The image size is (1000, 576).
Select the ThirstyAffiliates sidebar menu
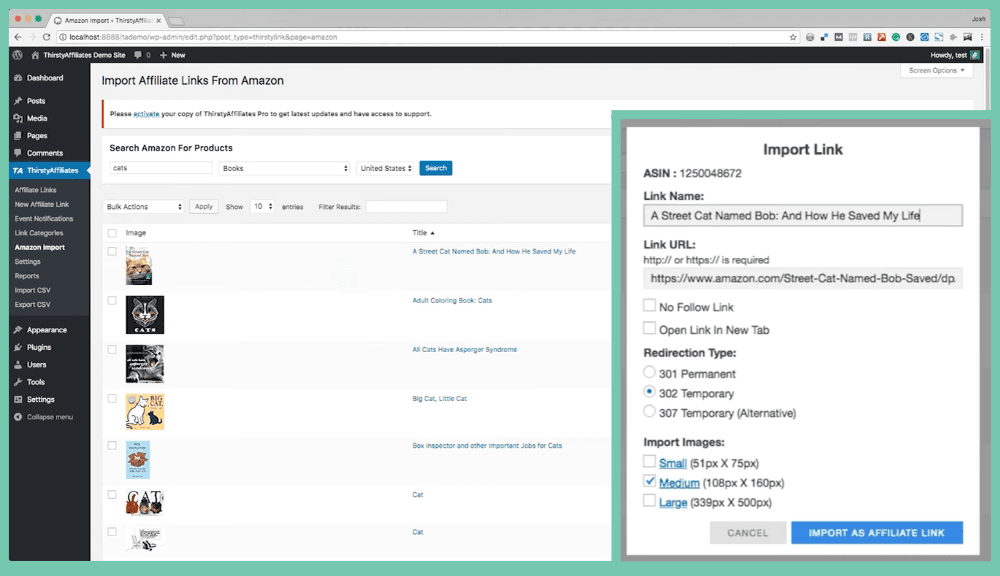(50, 170)
